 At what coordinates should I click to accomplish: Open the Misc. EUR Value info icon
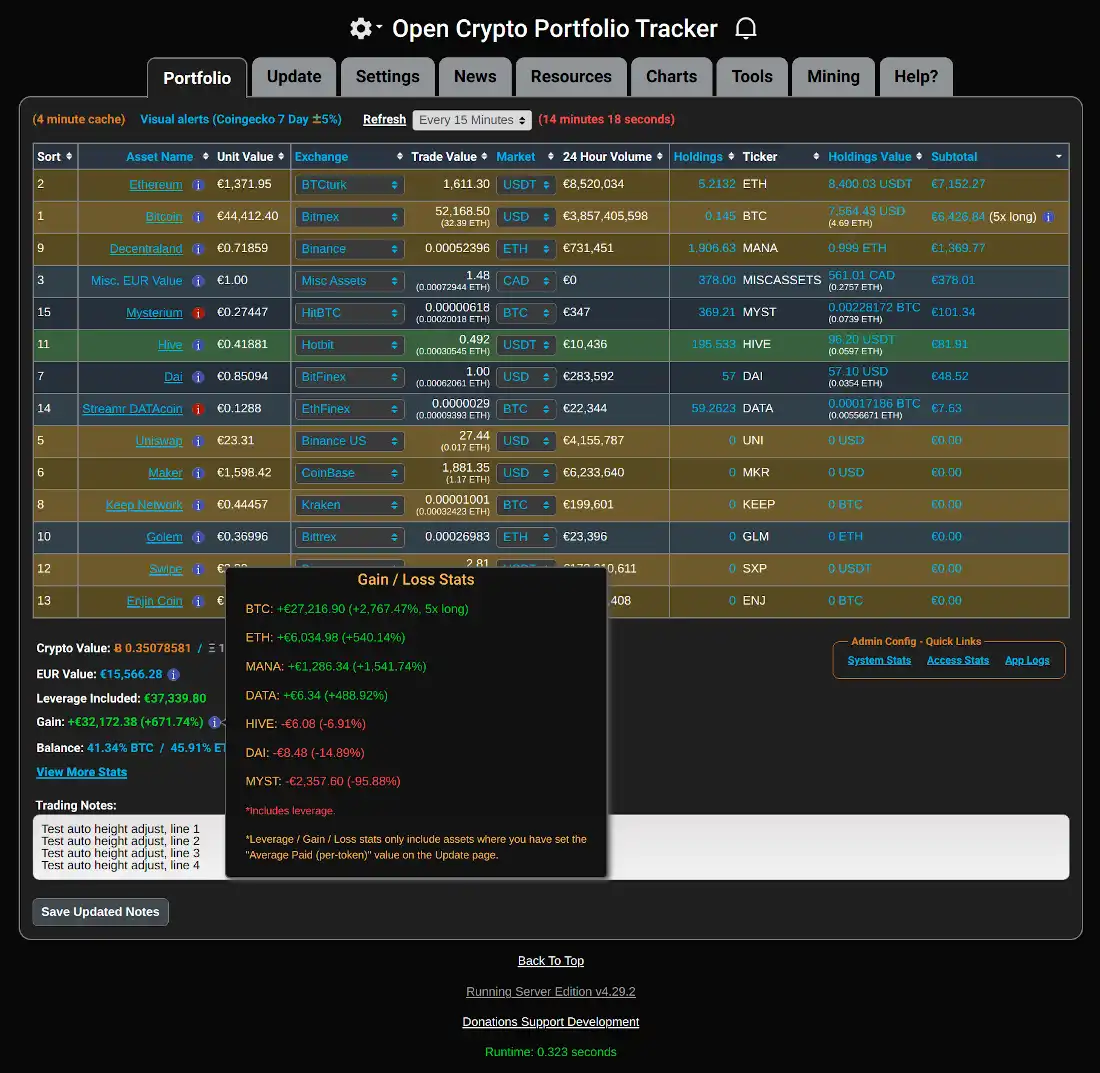tap(199, 281)
